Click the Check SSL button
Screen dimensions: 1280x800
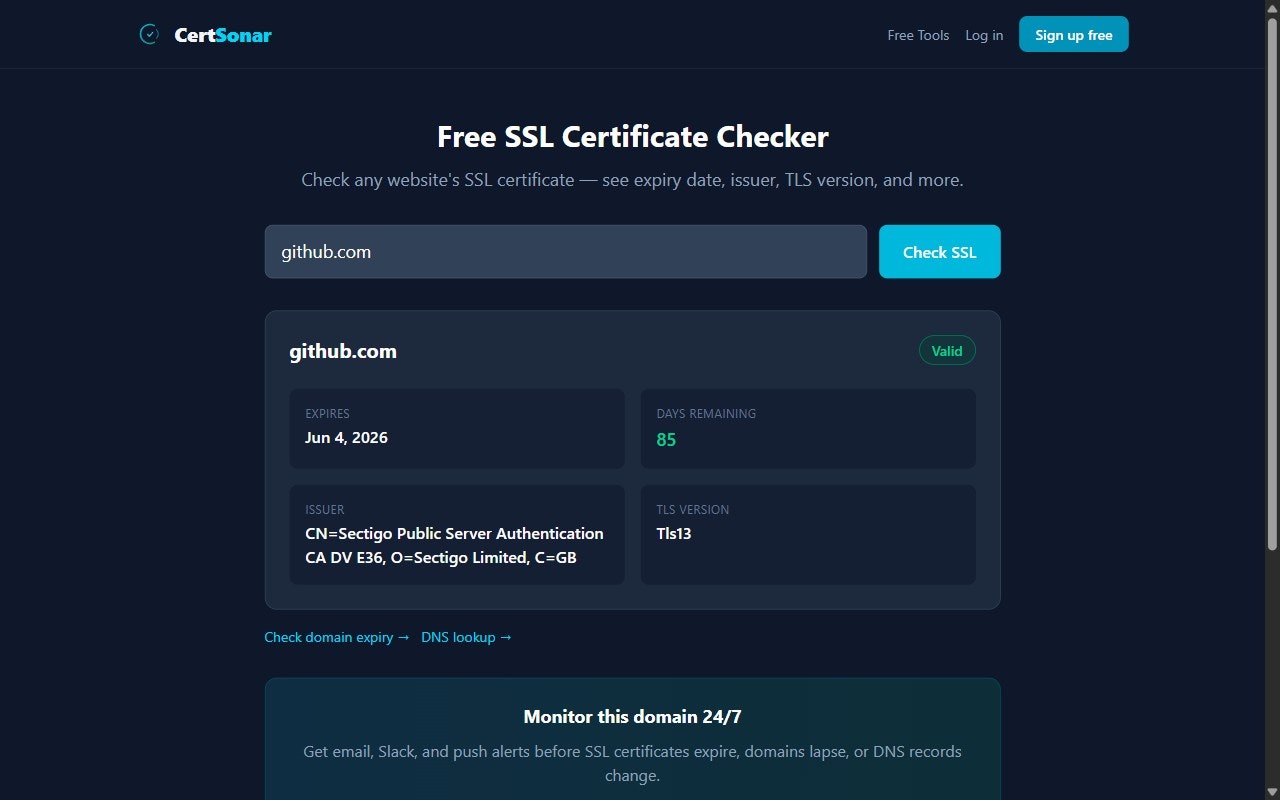tap(940, 252)
